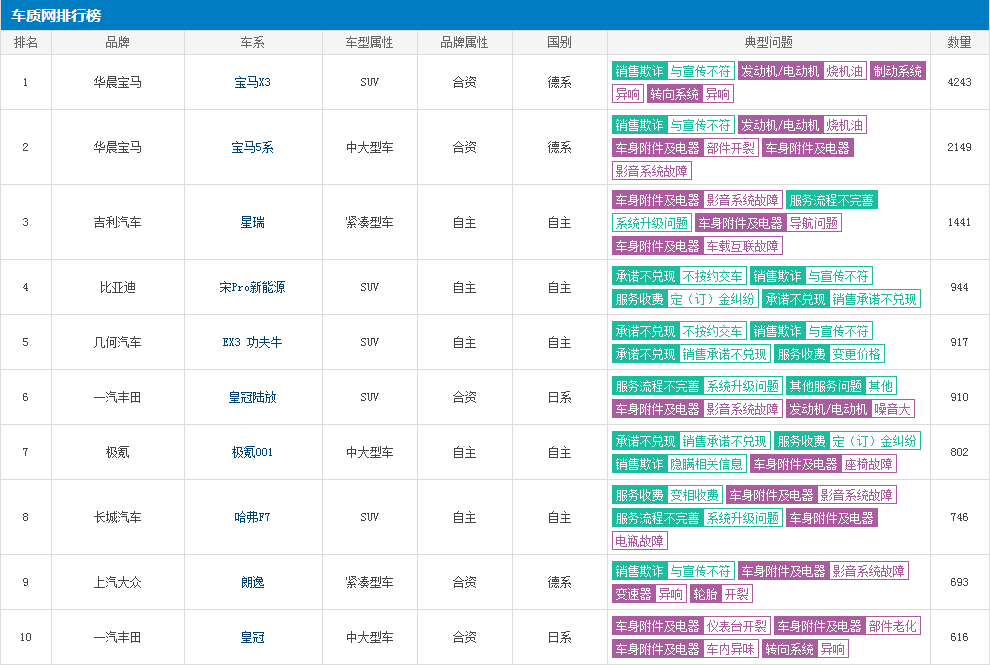This screenshot has height=665, width=990.
Task: Click the 部件老化 tag for 皇冠
Action: tap(893, 626)
